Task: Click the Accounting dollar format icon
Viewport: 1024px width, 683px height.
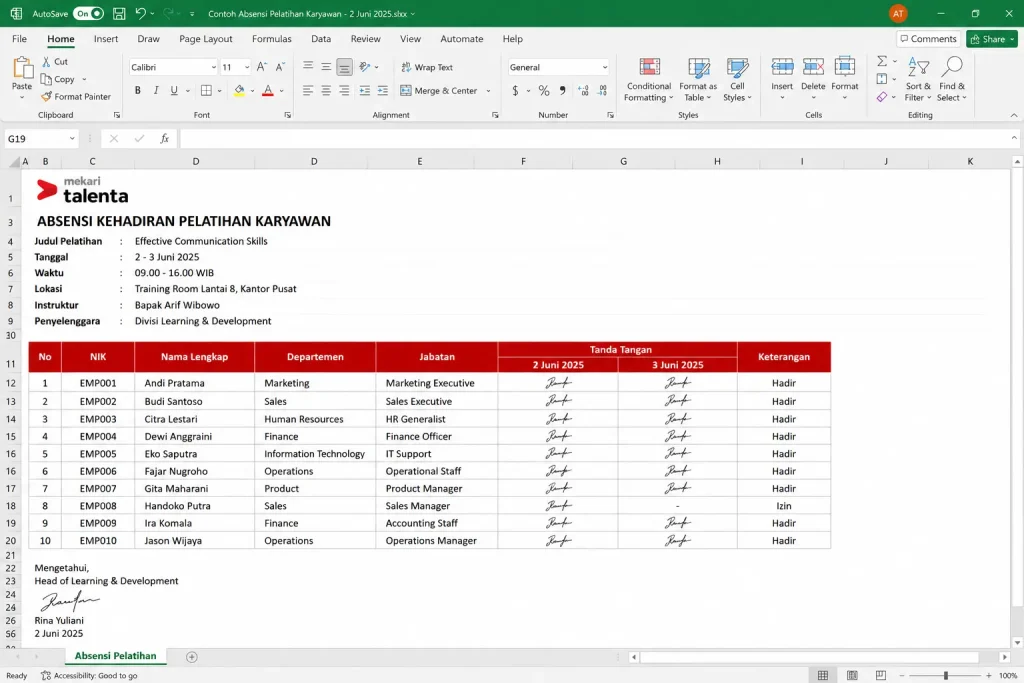Action: click(515, 91)
